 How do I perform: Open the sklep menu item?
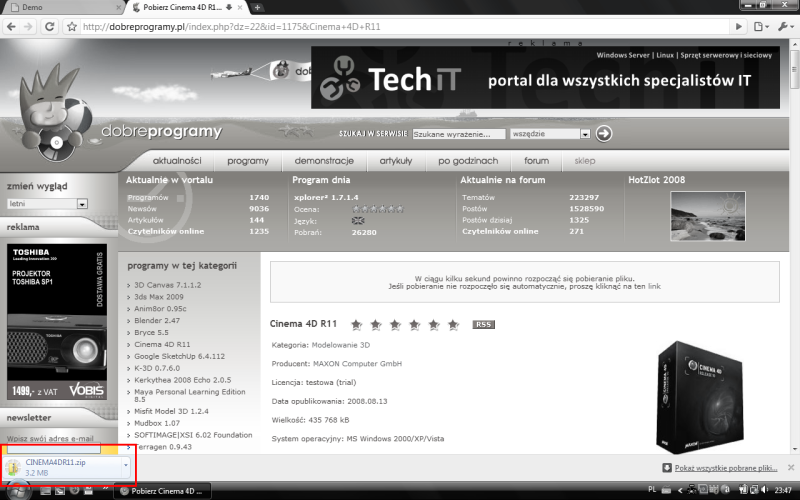coord(585,161)
